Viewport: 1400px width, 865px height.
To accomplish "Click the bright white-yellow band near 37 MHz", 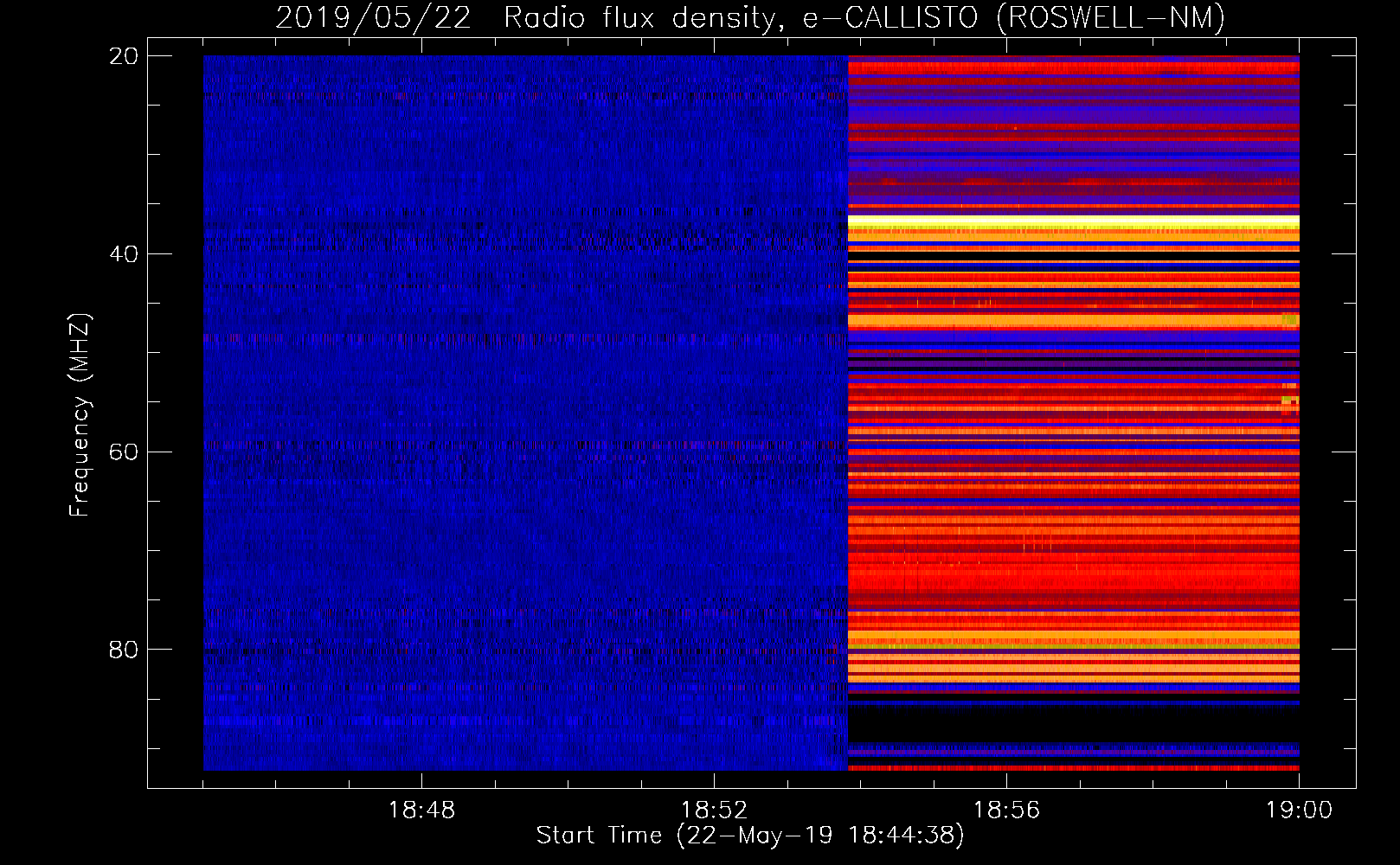I will tap(1073, 222).
